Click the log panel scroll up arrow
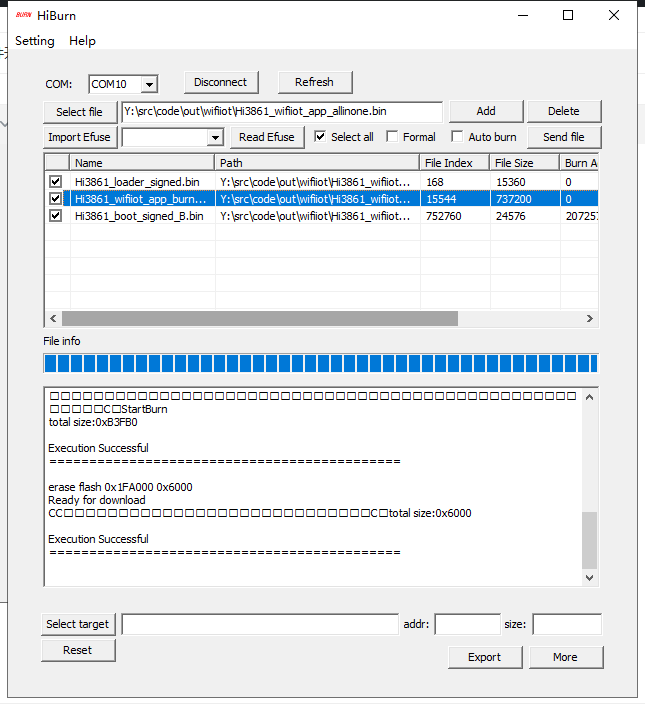This screenshot has height=705, width=645. [x=590, y=397]
